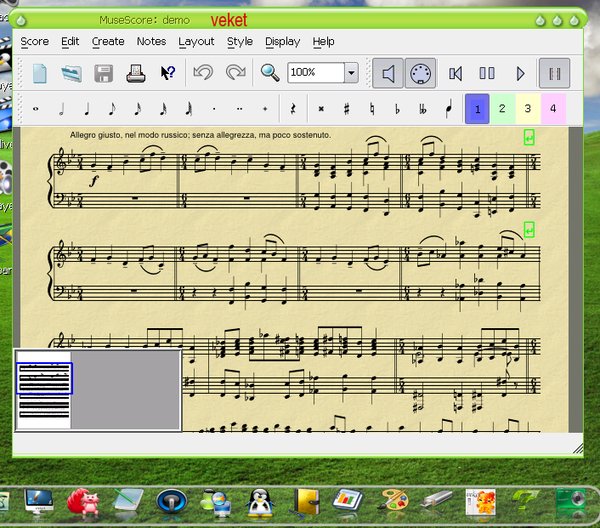Click the Undo arrow icon

click(x=203, y=73)
